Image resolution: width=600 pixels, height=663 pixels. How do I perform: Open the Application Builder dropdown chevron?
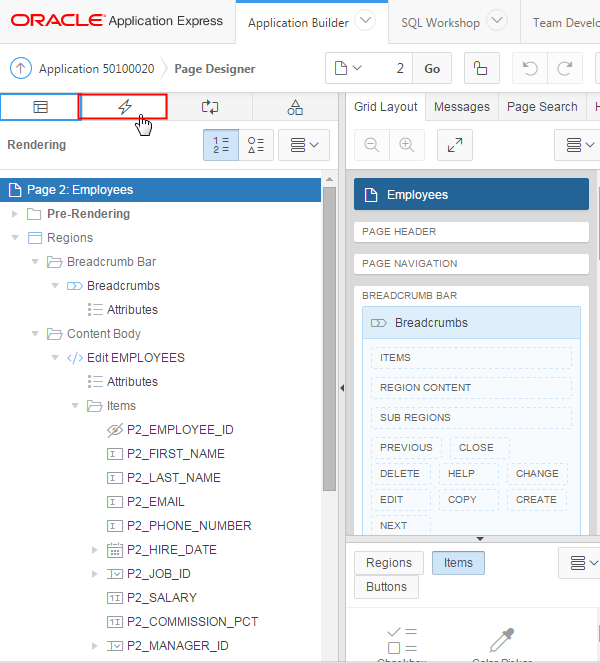tap(365, 20)
